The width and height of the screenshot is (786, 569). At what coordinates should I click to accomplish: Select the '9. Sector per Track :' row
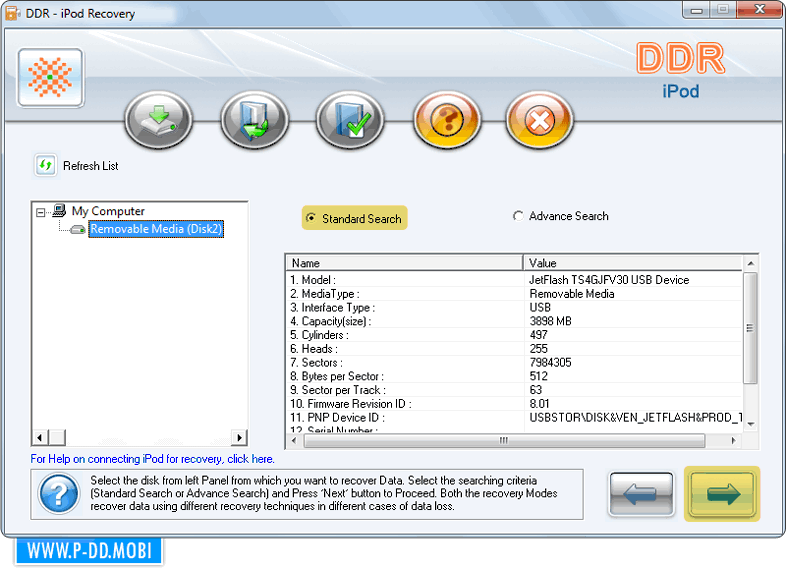tap(514, 390)
